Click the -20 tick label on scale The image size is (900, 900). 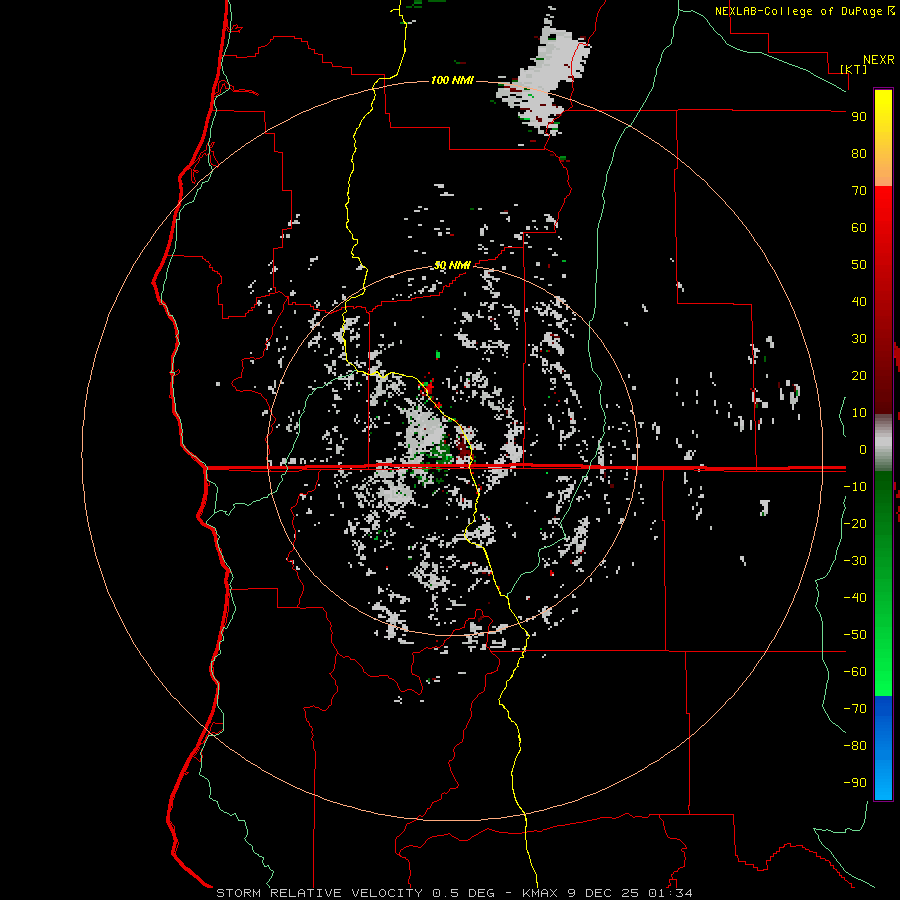(x=855, y=523)
